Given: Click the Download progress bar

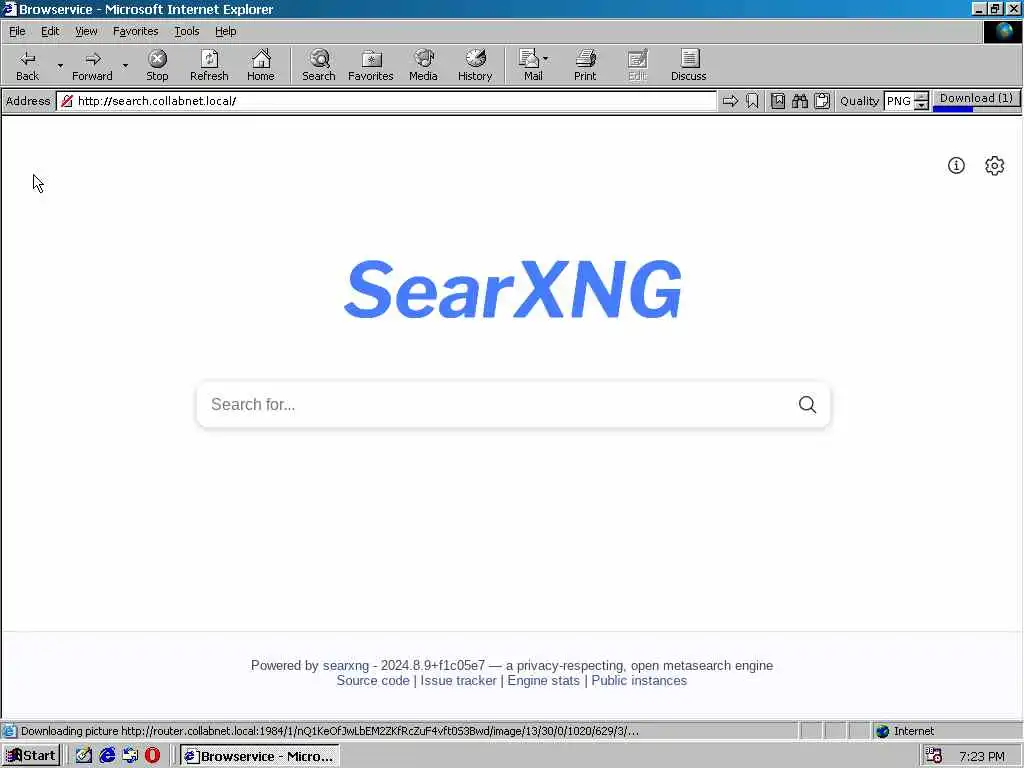Looking at the screenshot, I should click(976, 109).
